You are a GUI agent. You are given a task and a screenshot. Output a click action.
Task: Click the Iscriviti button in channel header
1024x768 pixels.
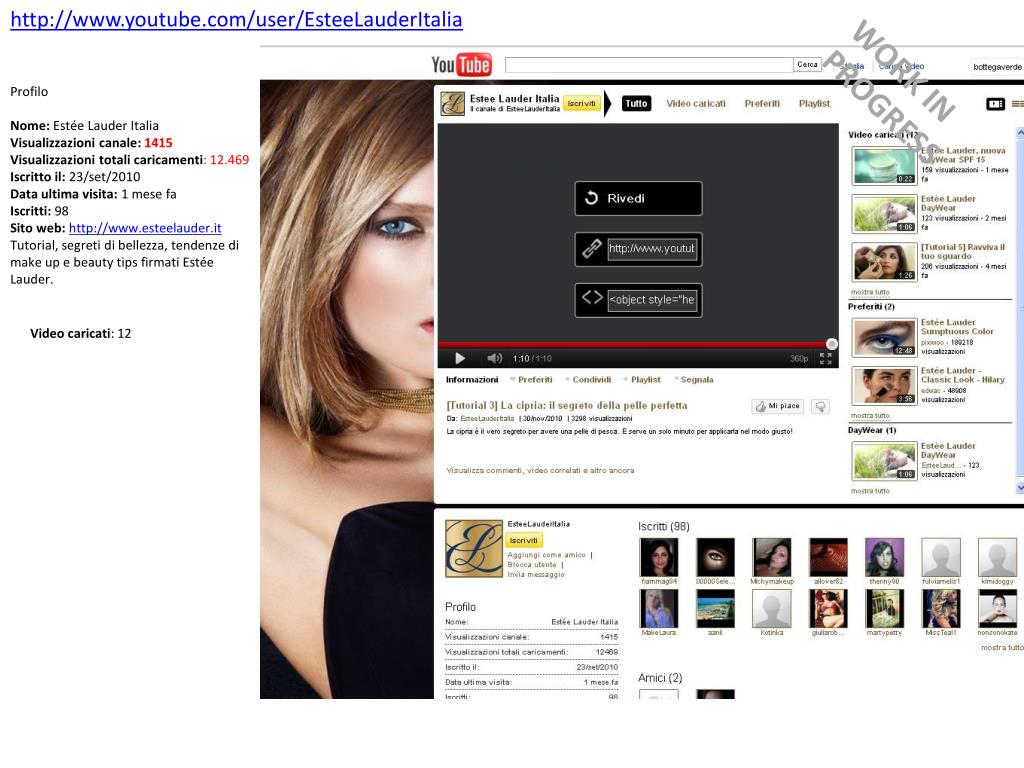[x=581, y=103]
